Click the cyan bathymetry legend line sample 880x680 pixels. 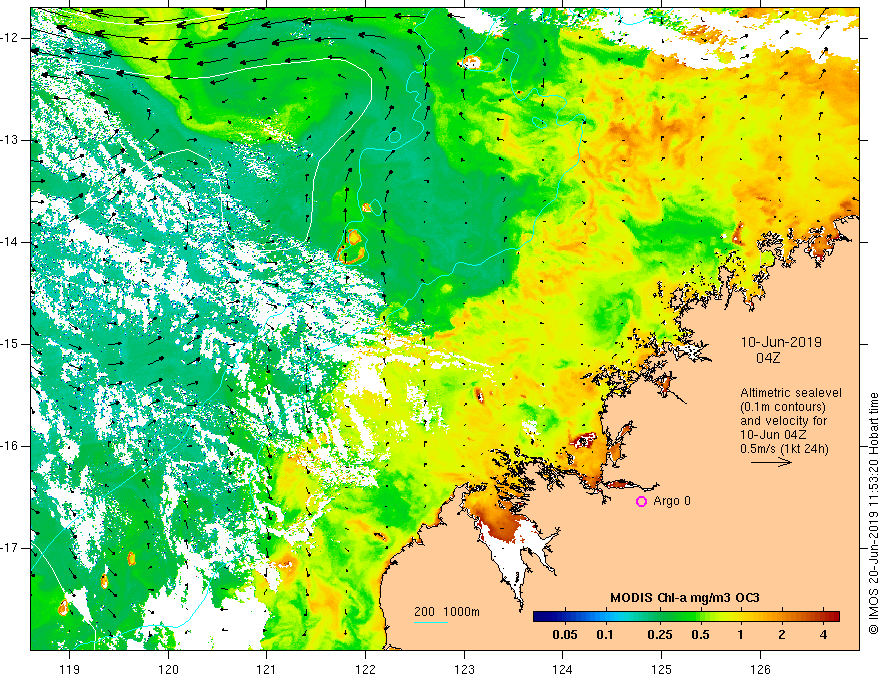pyautogui.click(x=431, y=622)
